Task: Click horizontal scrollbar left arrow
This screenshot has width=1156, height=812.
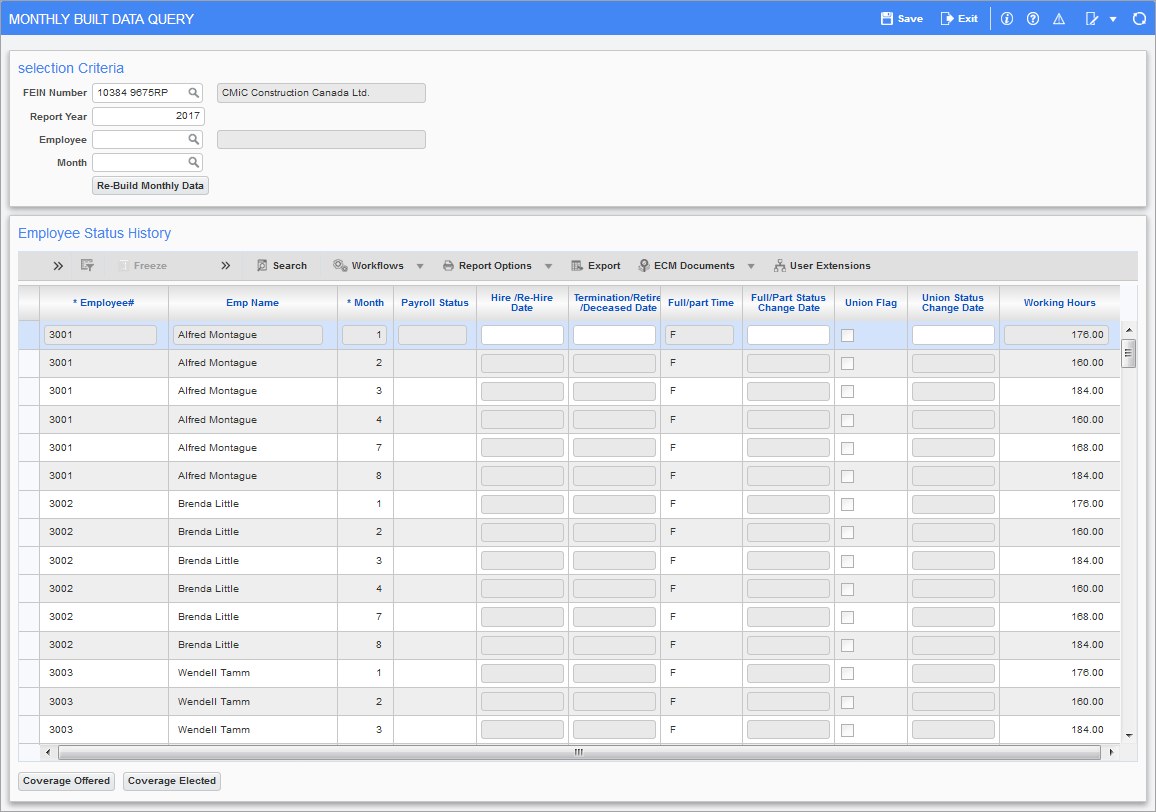Action: pyautogui.click(x=48, y=752)
